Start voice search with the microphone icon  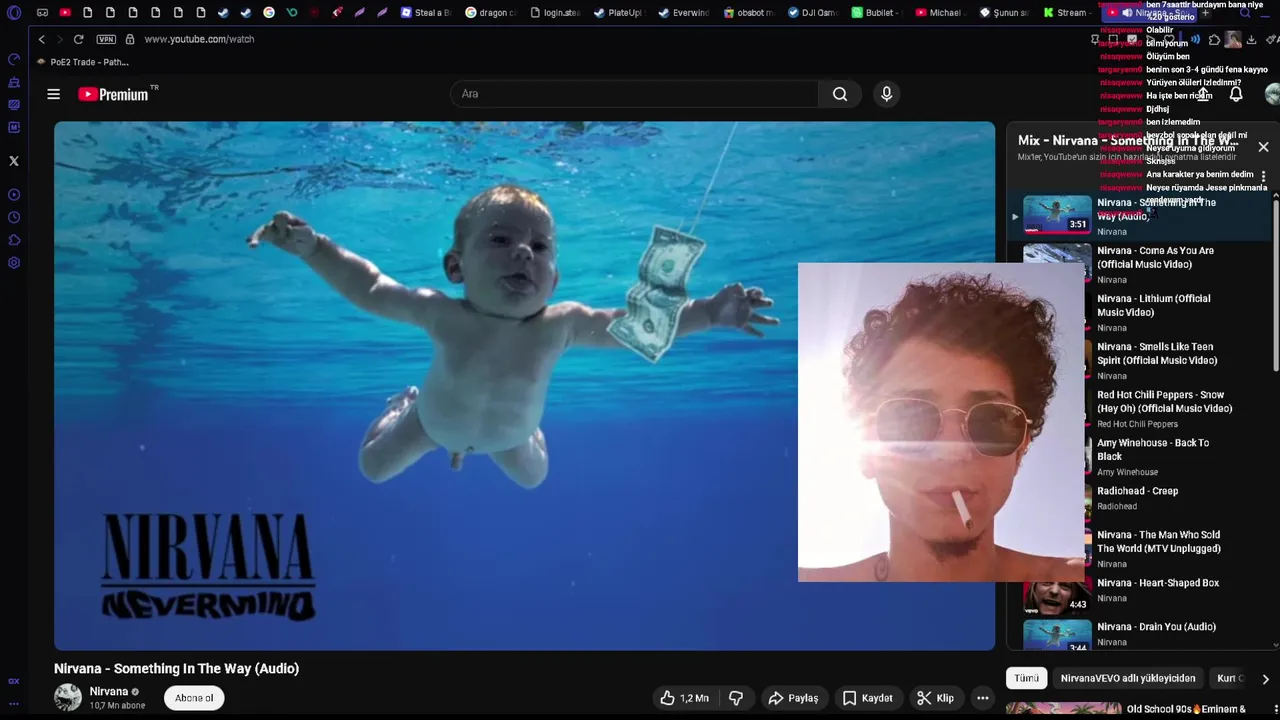pos(886,94)
